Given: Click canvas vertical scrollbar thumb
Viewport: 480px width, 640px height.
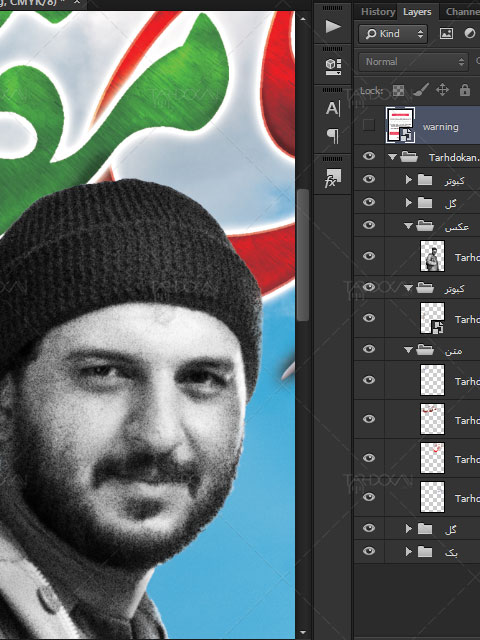Looking at the screenshot, I should [x=302, y=256].
